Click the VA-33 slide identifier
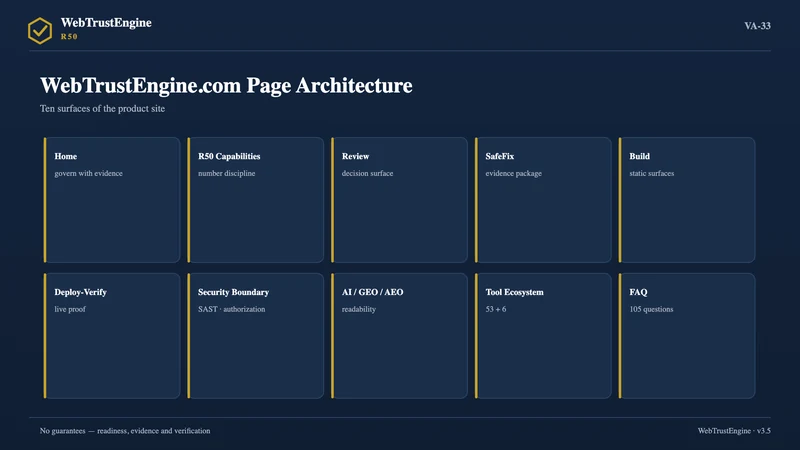The image size is (800, 450). [757, 26]
